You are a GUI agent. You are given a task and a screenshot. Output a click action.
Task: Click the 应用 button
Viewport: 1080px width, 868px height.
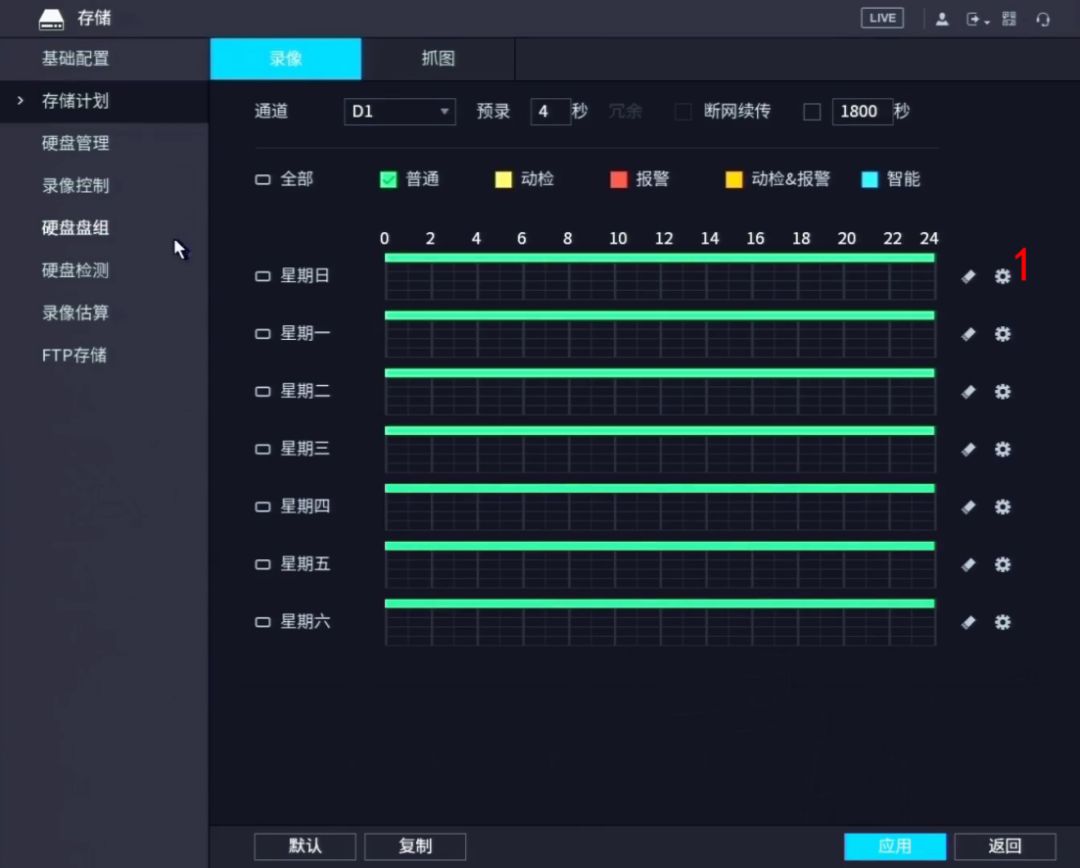coord(894,846)
